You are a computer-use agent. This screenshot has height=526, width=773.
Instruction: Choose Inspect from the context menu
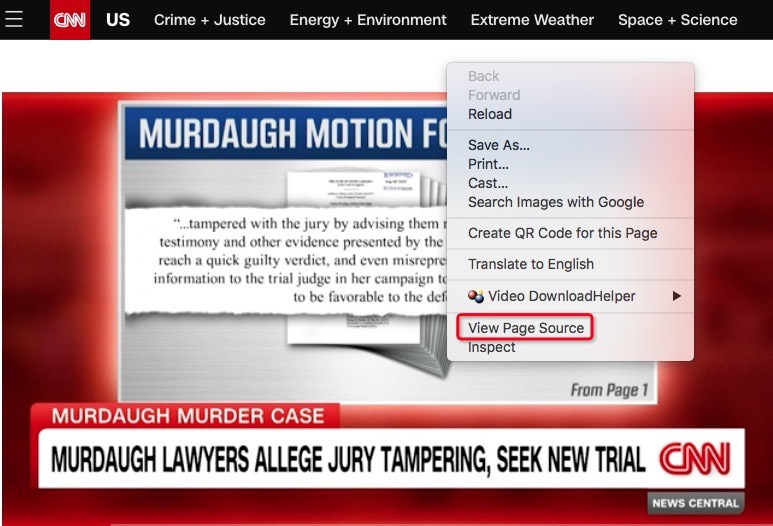coord(491,347)
